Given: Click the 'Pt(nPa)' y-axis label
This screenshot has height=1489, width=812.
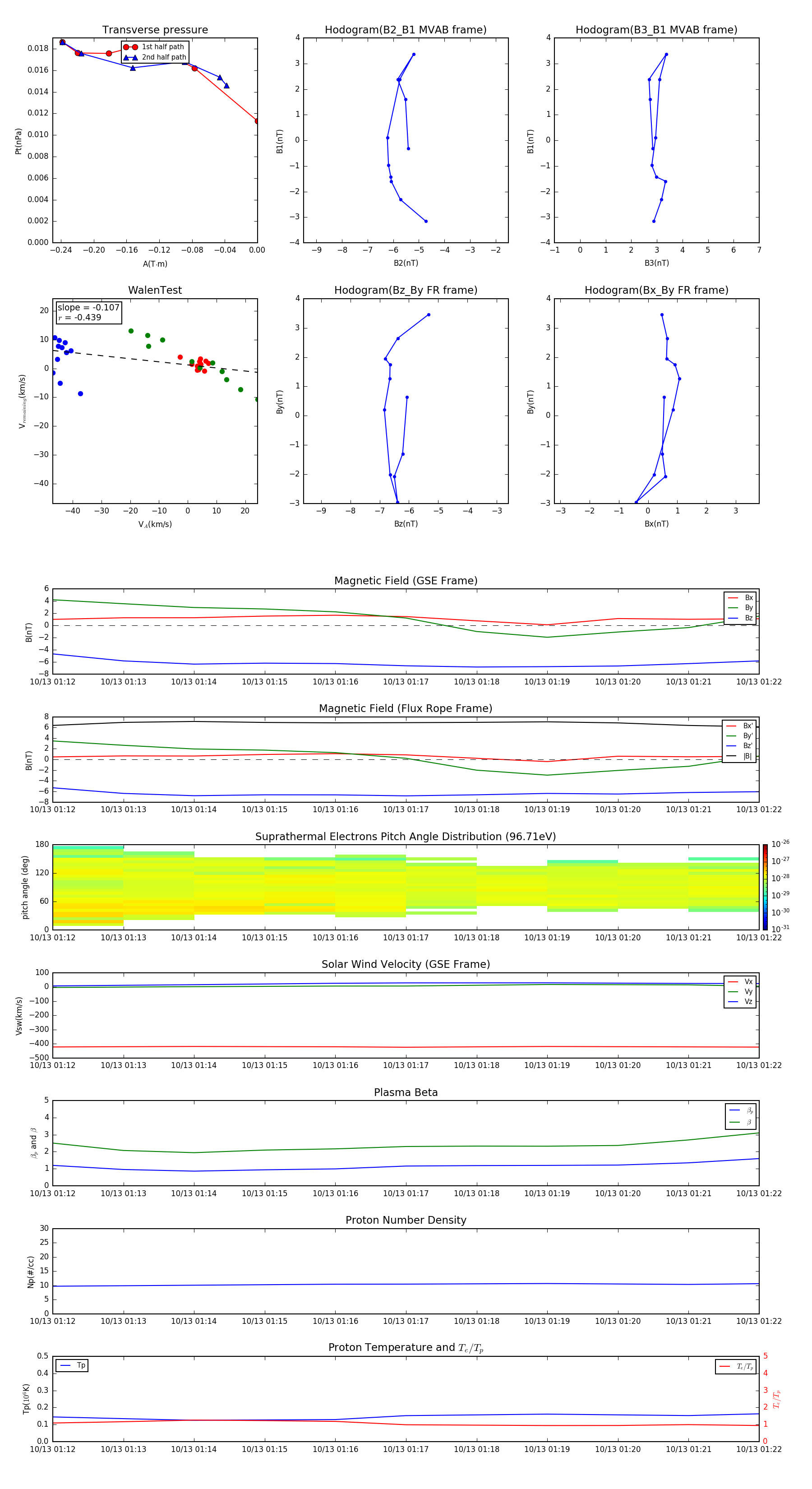Looking at the screenshot, I should 18,140.
